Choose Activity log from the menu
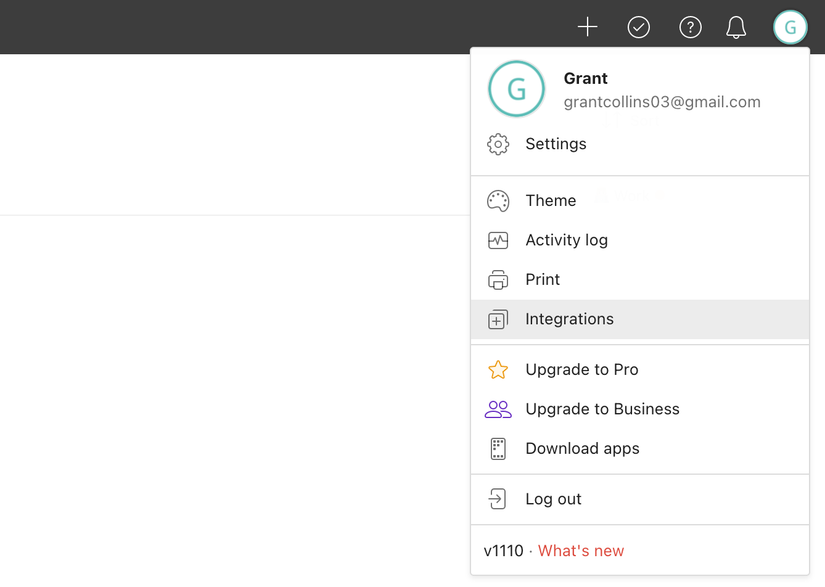Screen dimensions: 825x587 [567, 240]
